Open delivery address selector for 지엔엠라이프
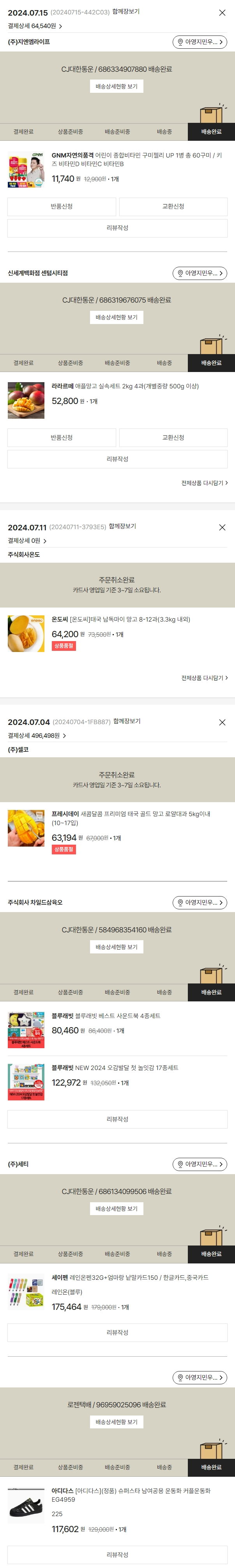This screenshot has width=235, height=1568. [200, 41]
